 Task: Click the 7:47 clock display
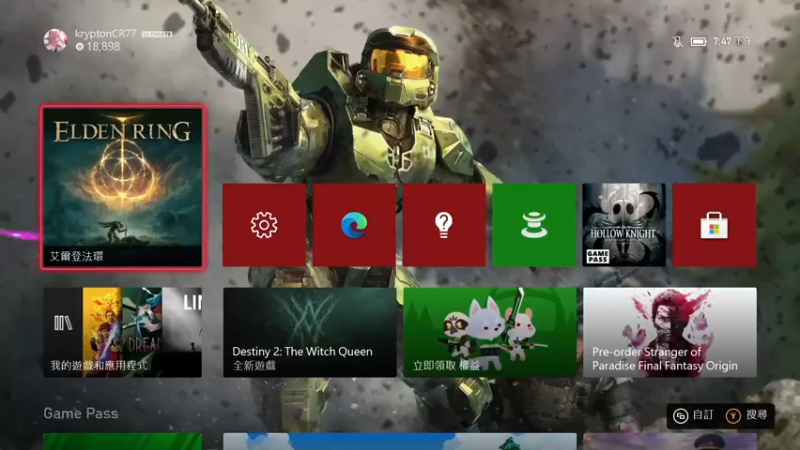(733, 41)
